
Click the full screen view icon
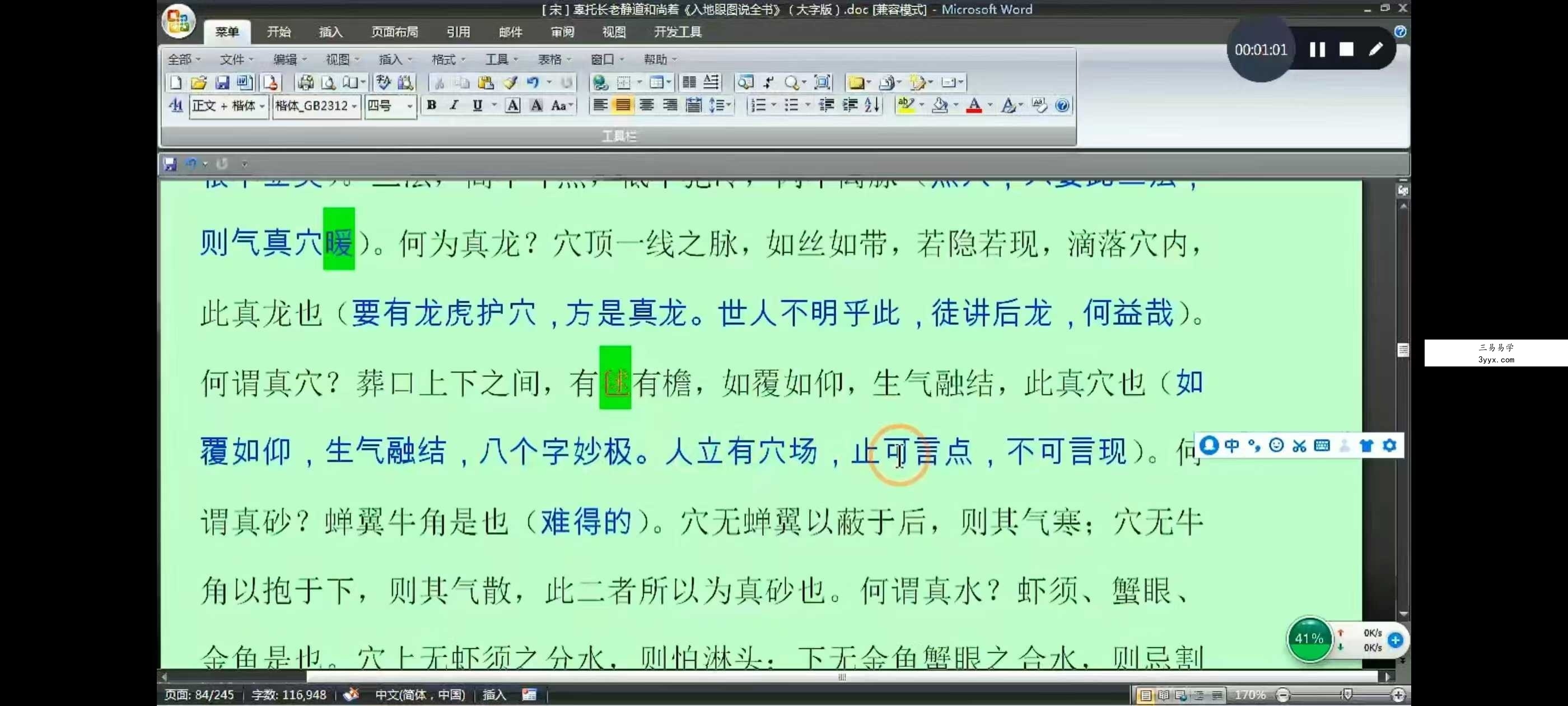click(x=822, y=82)
